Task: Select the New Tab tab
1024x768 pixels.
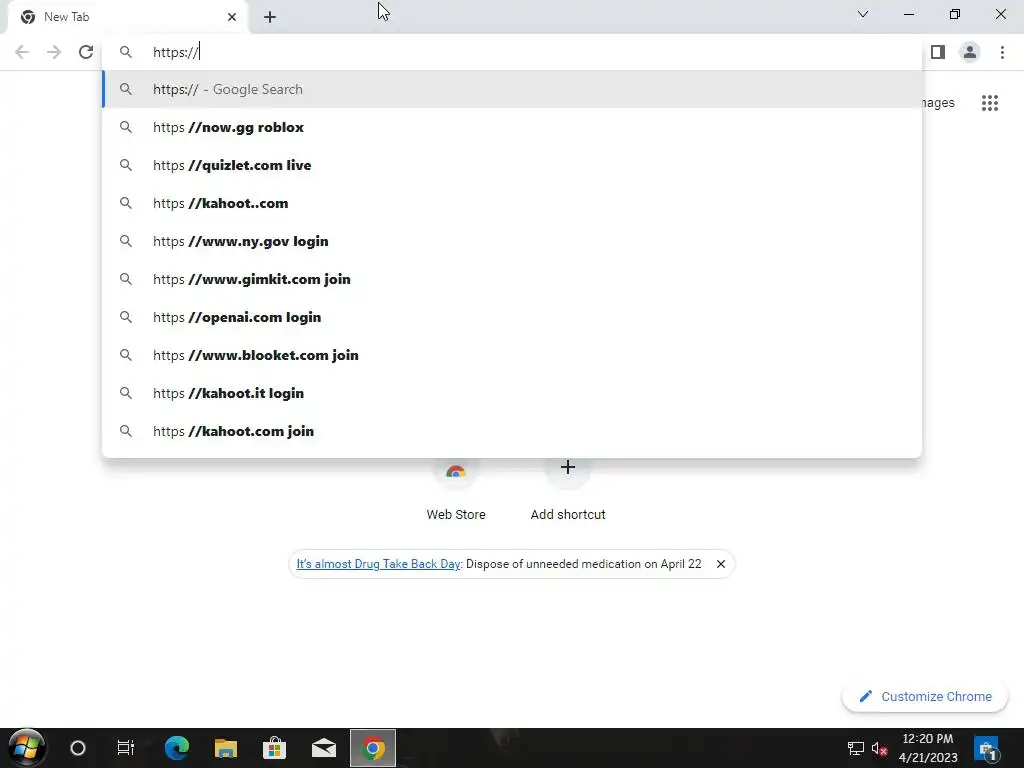Action: (x=127, y=17)
